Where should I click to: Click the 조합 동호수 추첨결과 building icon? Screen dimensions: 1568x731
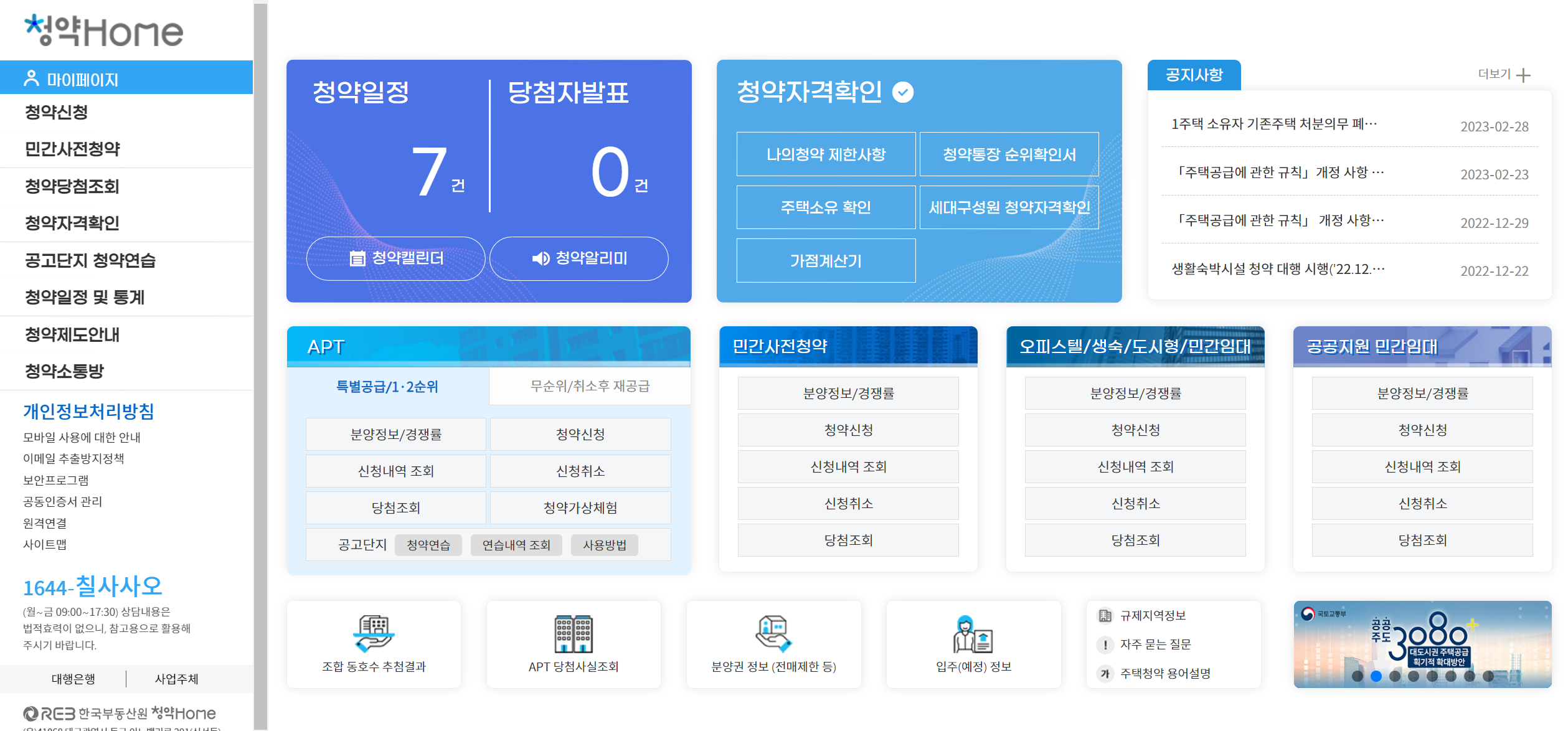374,633
